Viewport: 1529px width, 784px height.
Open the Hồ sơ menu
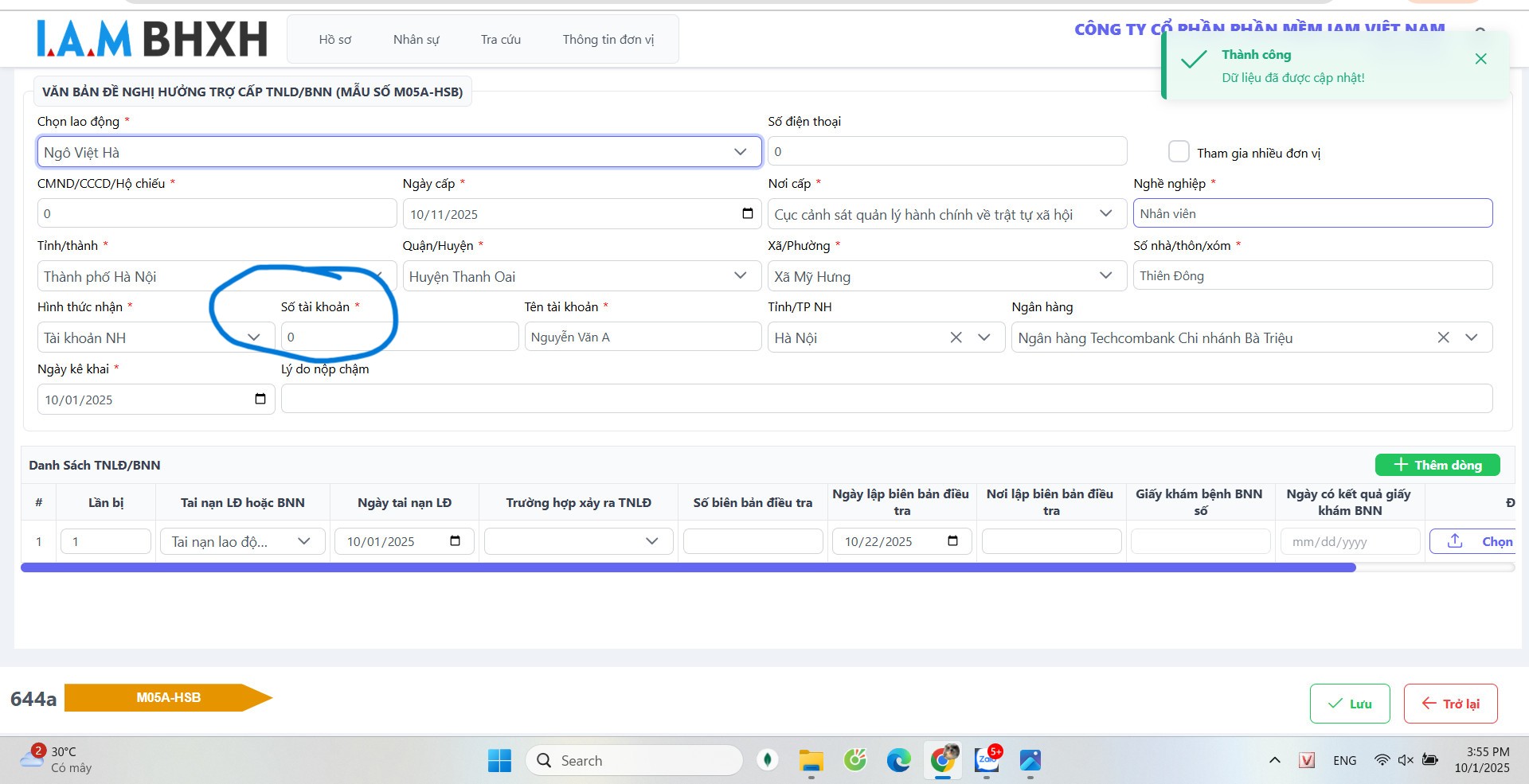(x=334, y=39)
